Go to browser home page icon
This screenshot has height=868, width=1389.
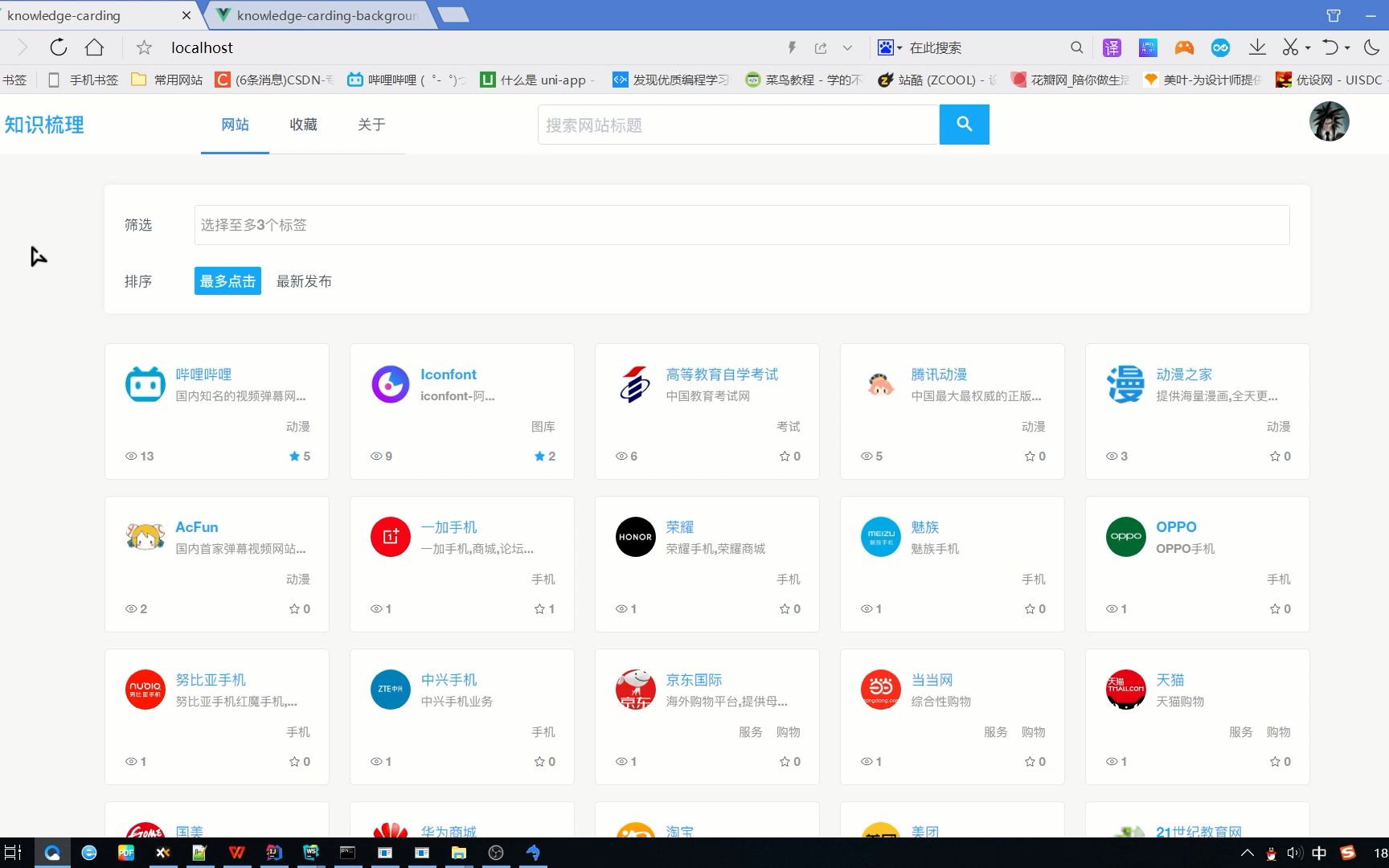pyautogui.click(x=95, y=47)
